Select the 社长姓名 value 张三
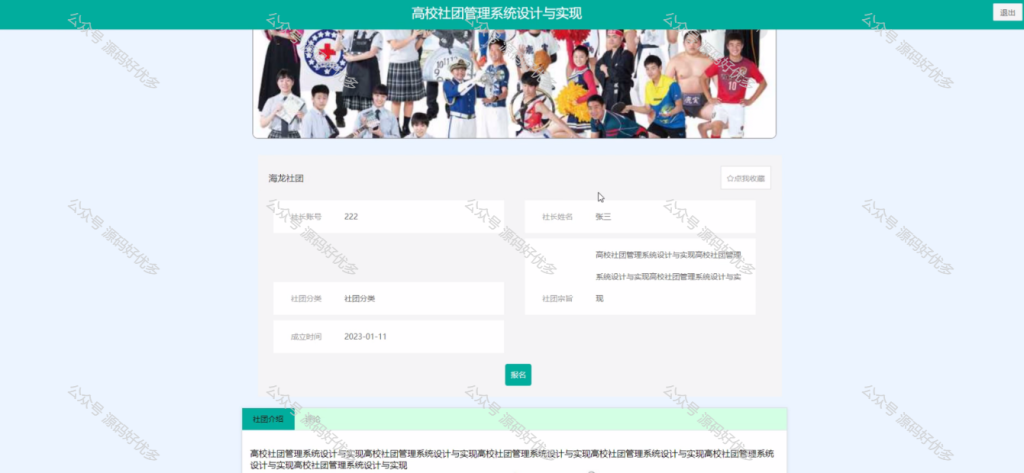Image resolution: width=1024 pixels, height=473 pixels. pyautogui.click(x=603, y=217)
